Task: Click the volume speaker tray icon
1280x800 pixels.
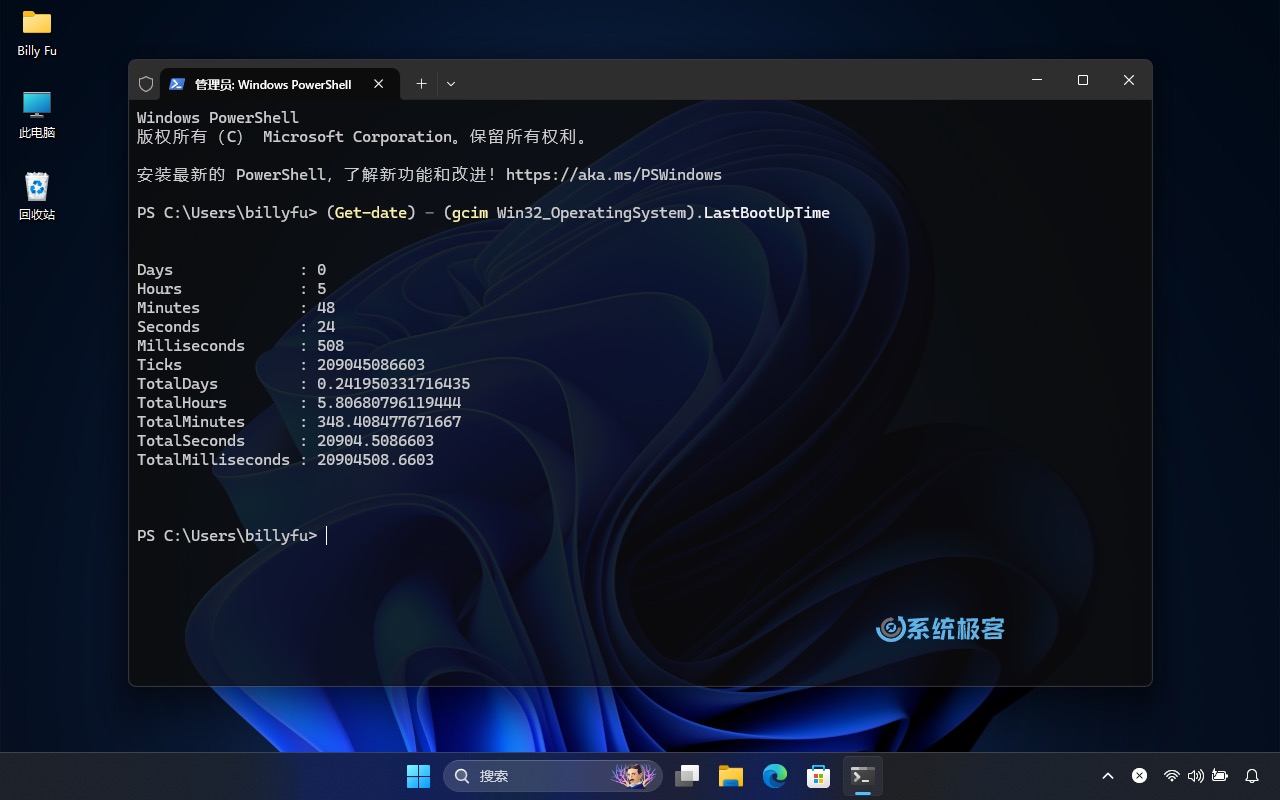Action: [x=1195, y=776]
